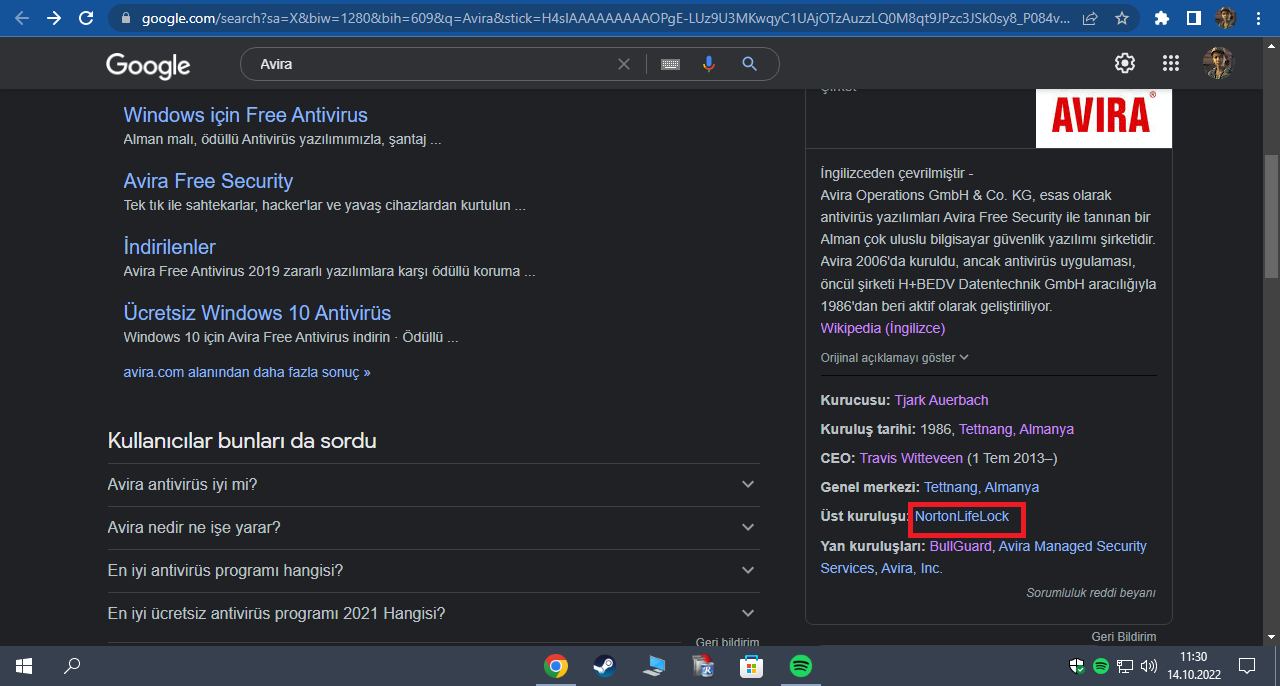The width and height of the screenshot is (1280, 686).
Task: Open Microsoft Store from the taskbar
Action: (x=752, y=666)
